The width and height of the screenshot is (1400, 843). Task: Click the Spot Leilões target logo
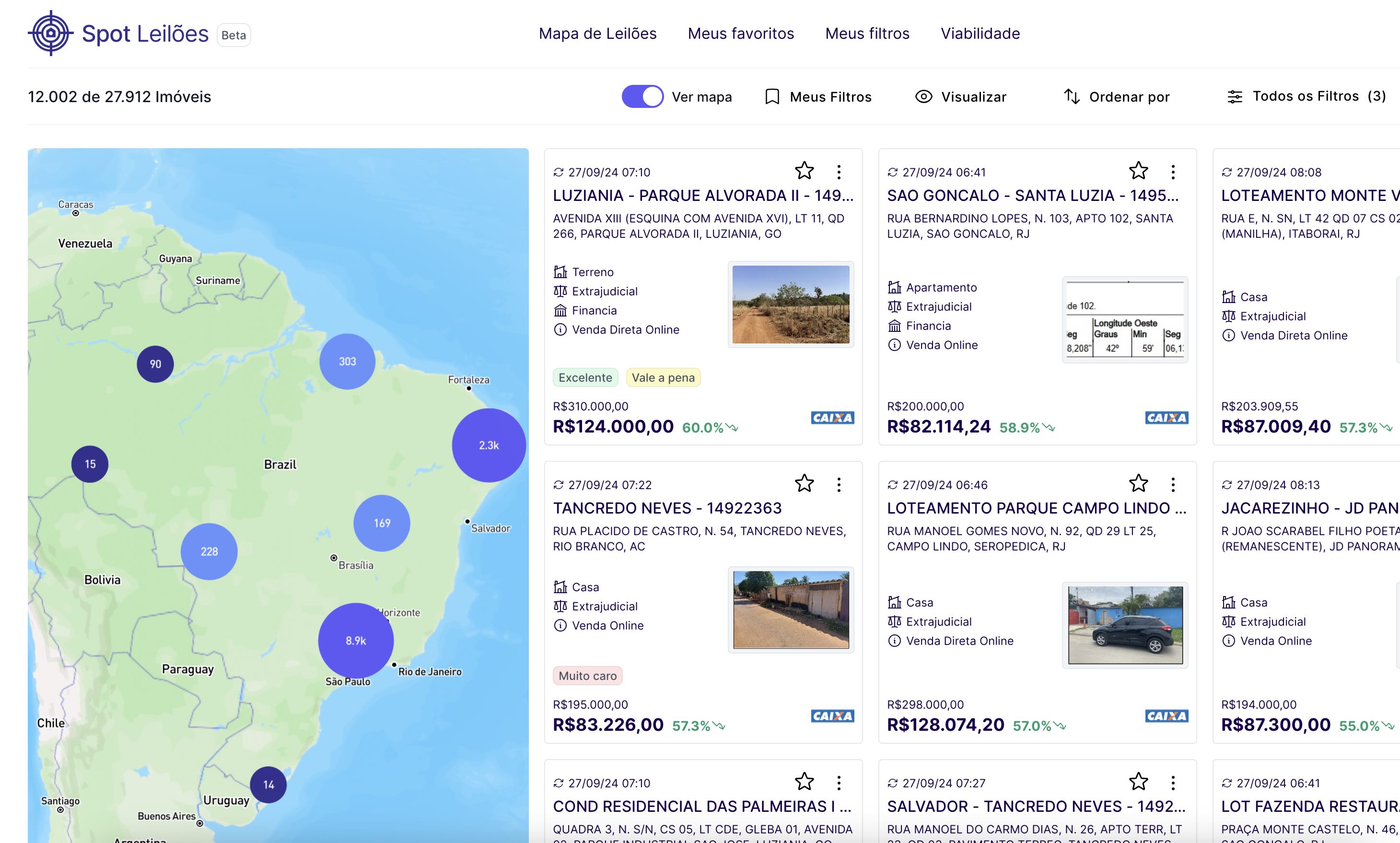(x=50, y=33)
